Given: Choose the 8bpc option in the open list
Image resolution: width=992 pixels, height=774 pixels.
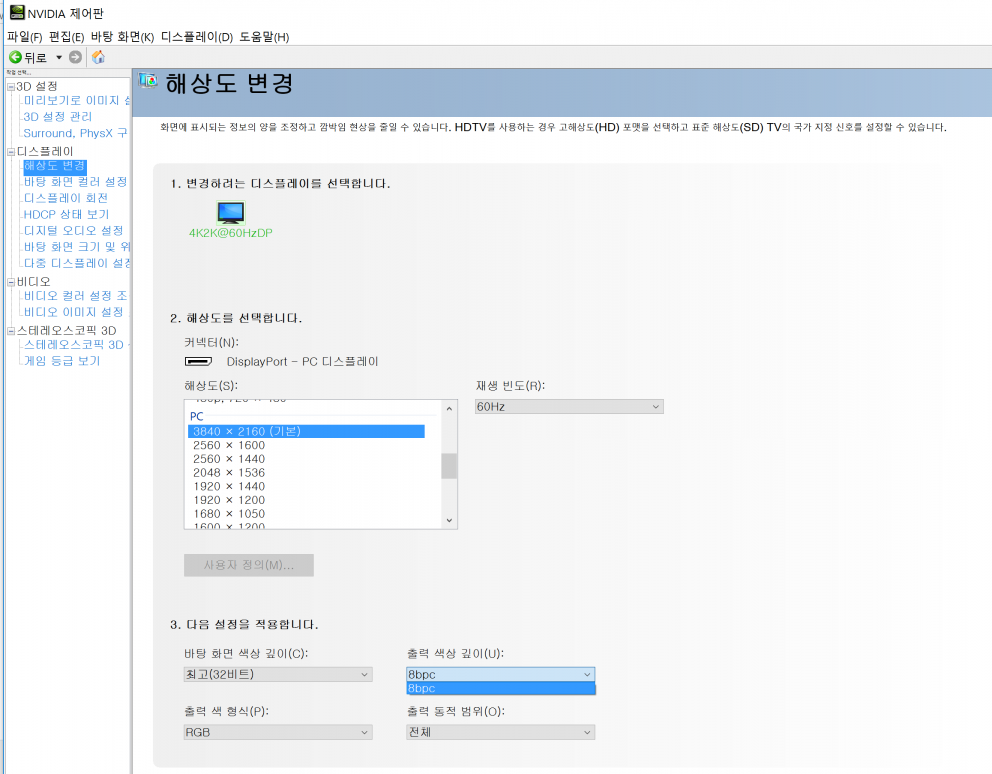Looking at the screenshot, I should (500, 689).
